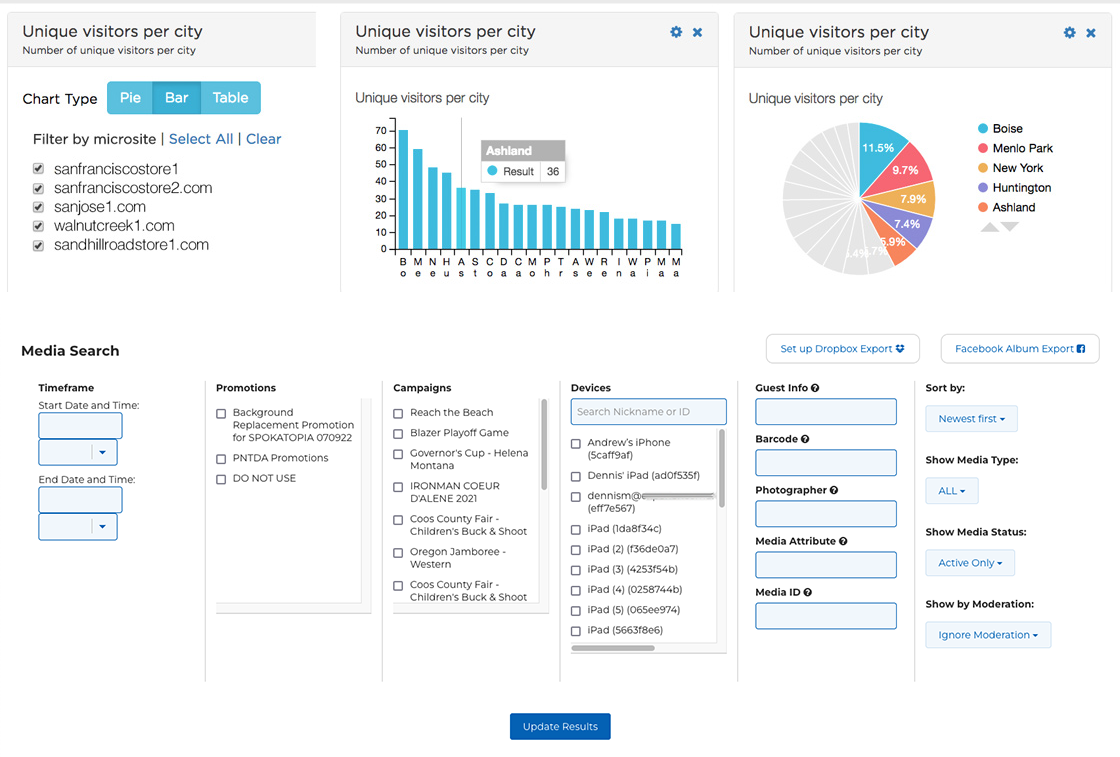Click the pie legend down arrow
The height and width of the screenshot is (757, 1120).
[1010, 227]
